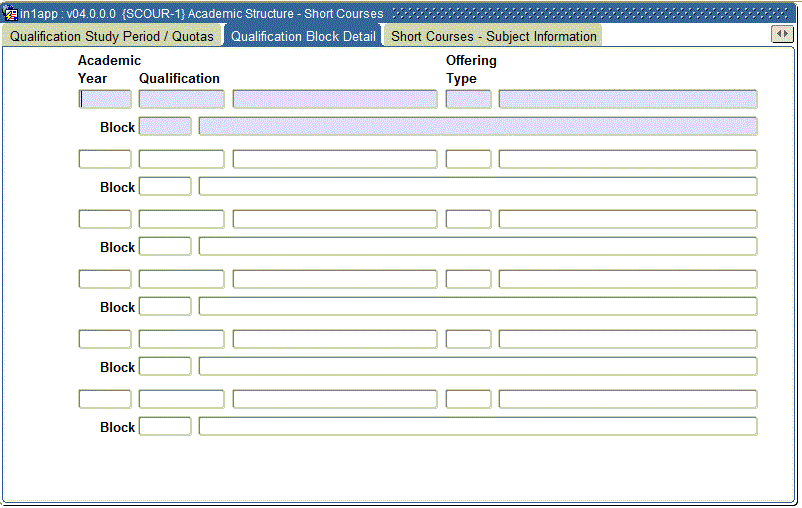Click the fifth row Academic Year field
The height and width of the screenshot is (508, 802).
click(x=105, y=339)
